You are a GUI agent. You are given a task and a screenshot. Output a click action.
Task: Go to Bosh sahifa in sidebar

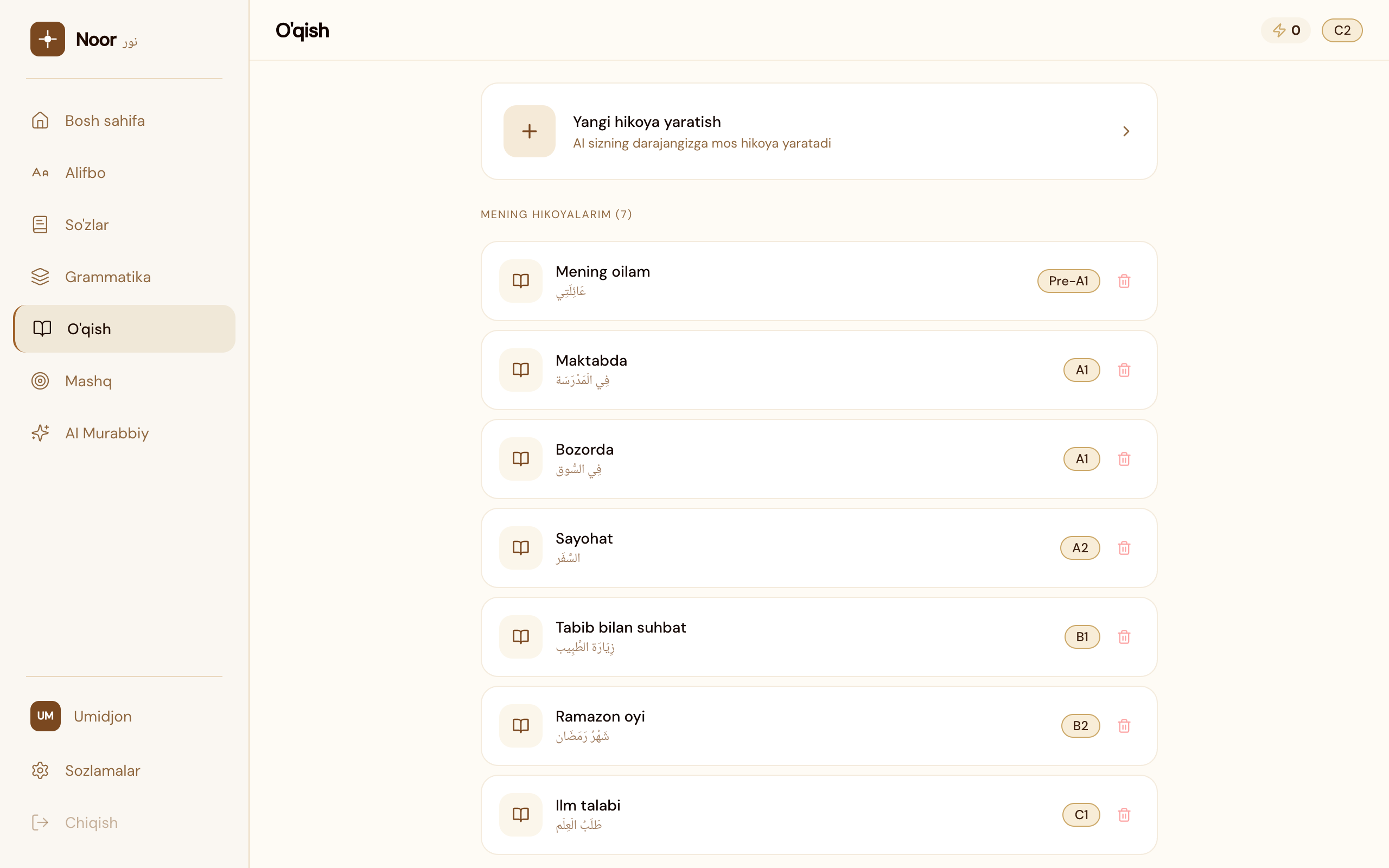click(105, 120)
